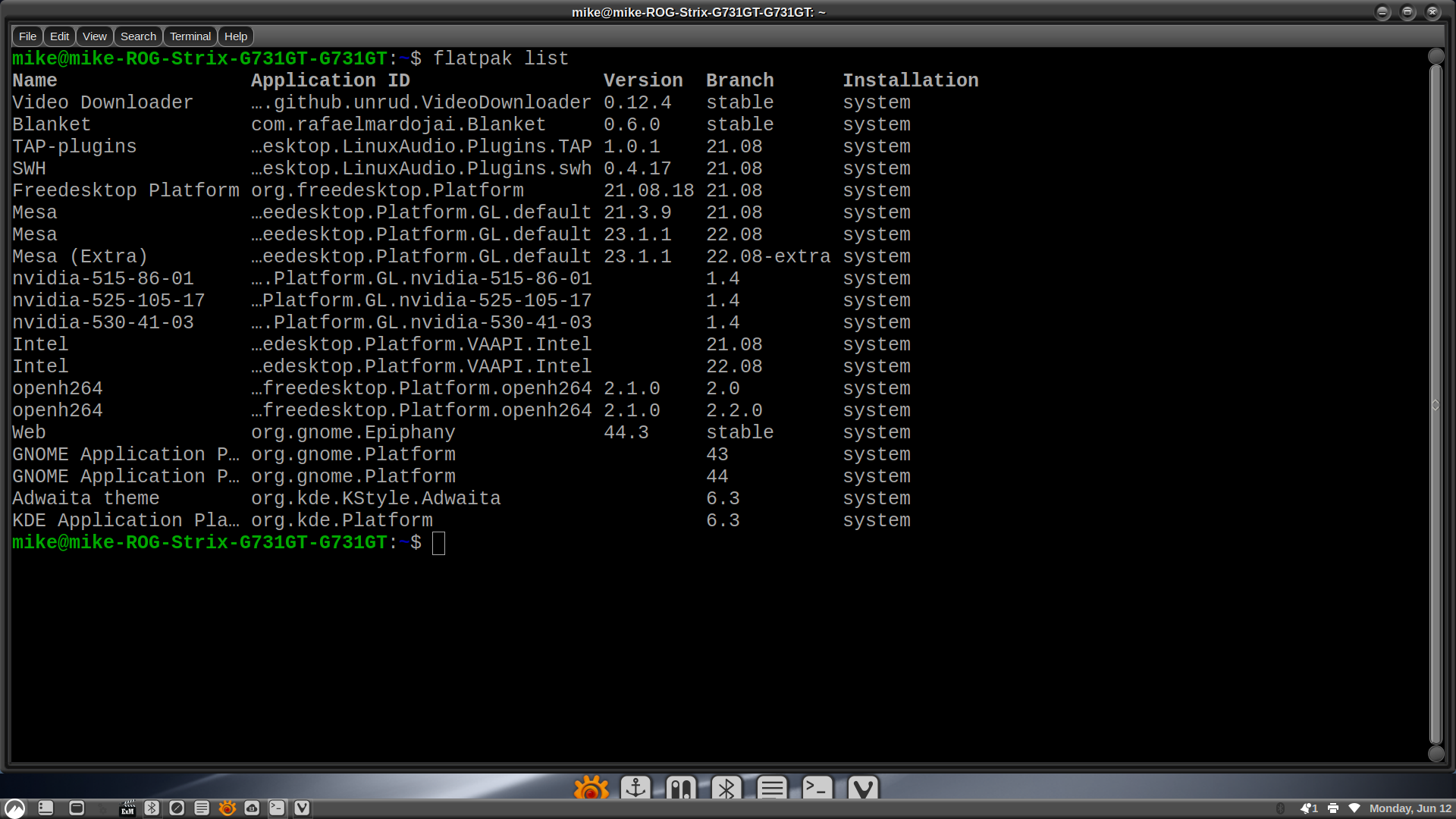This screenshot has width=1456, height=819.
Task: Click the 'Installation' column header
Action: pyautogui.click(x=910, y=81)
